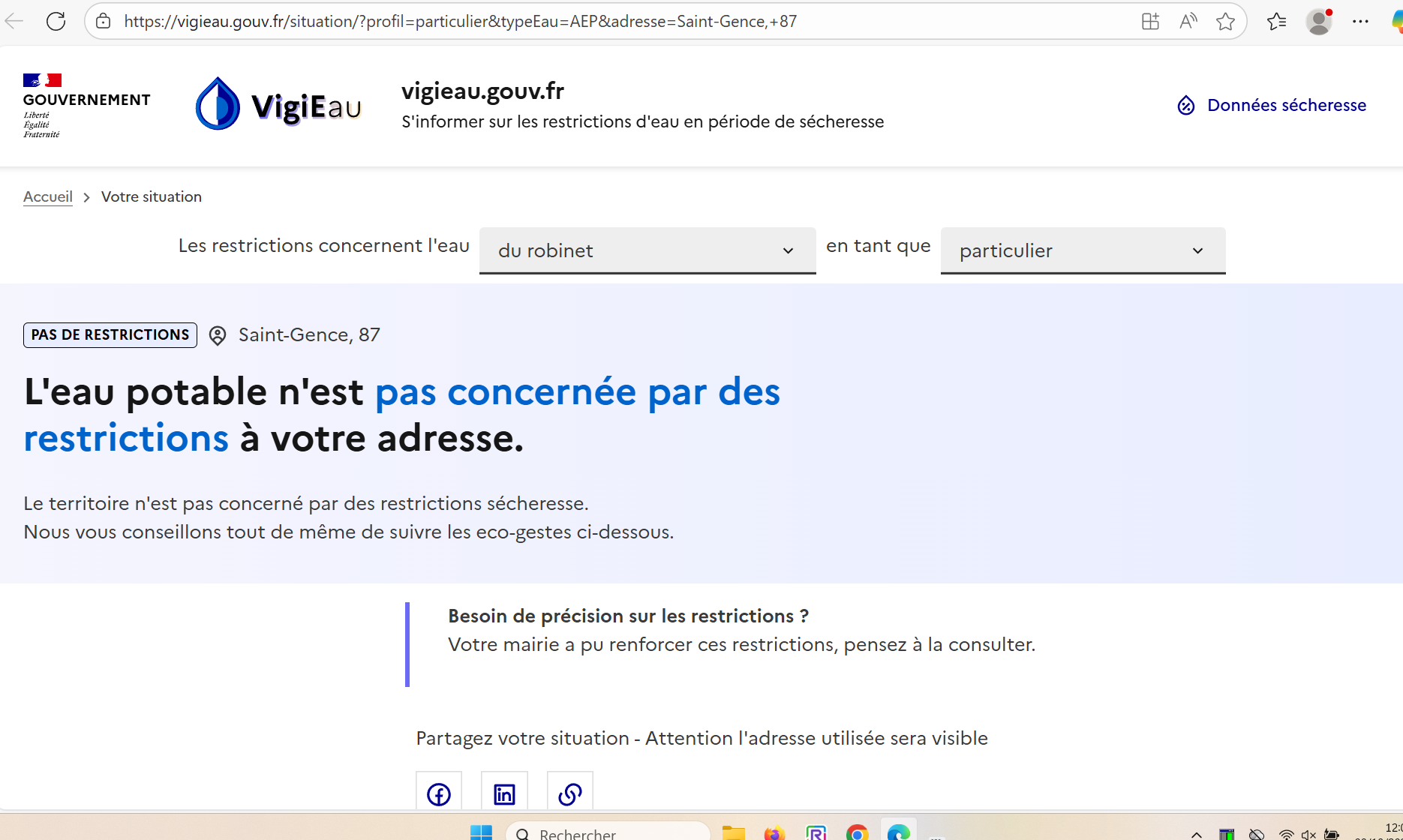Add this page to favorites with the star

point(1225,22)
